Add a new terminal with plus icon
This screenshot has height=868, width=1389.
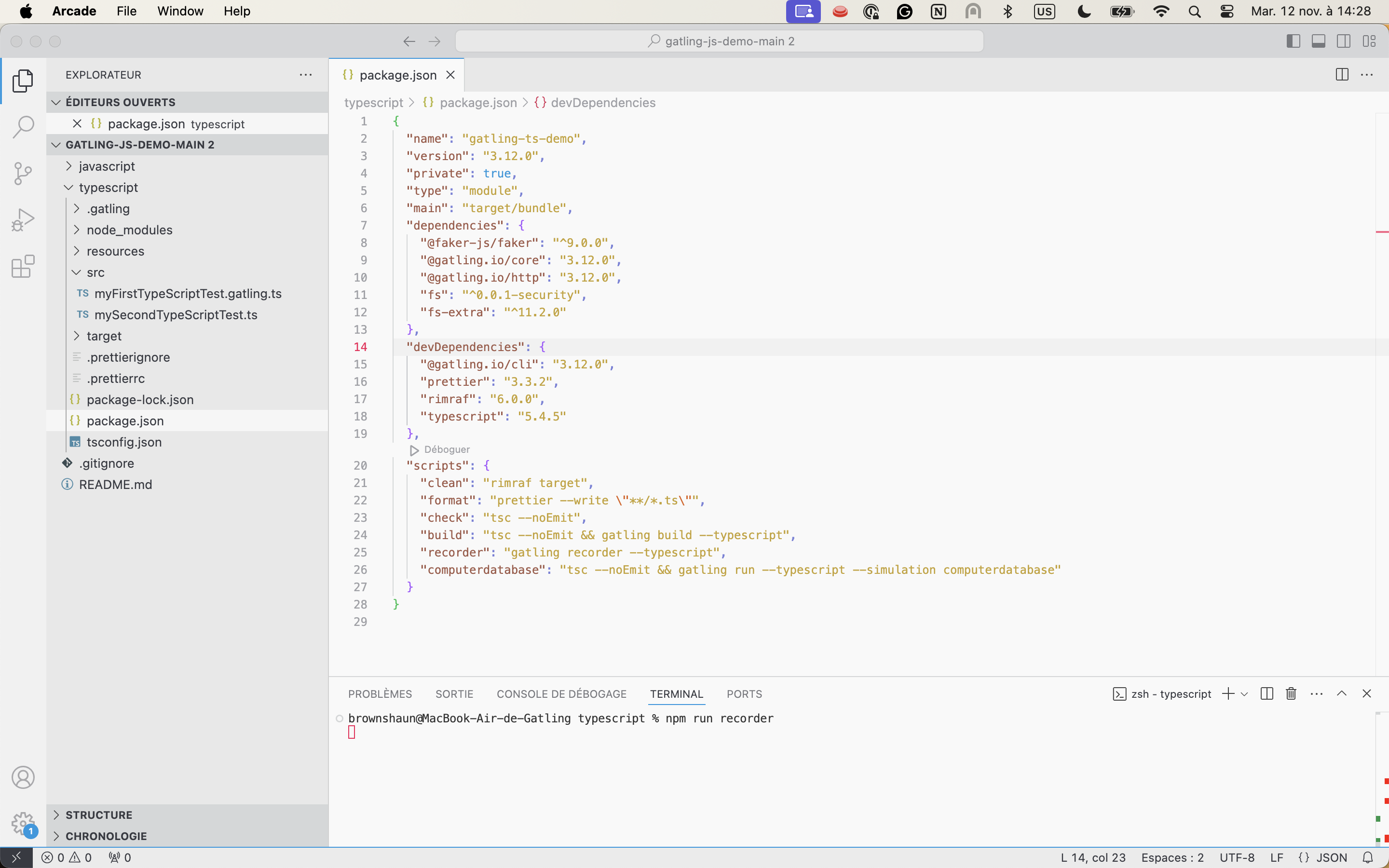(x=1228, y=693)
